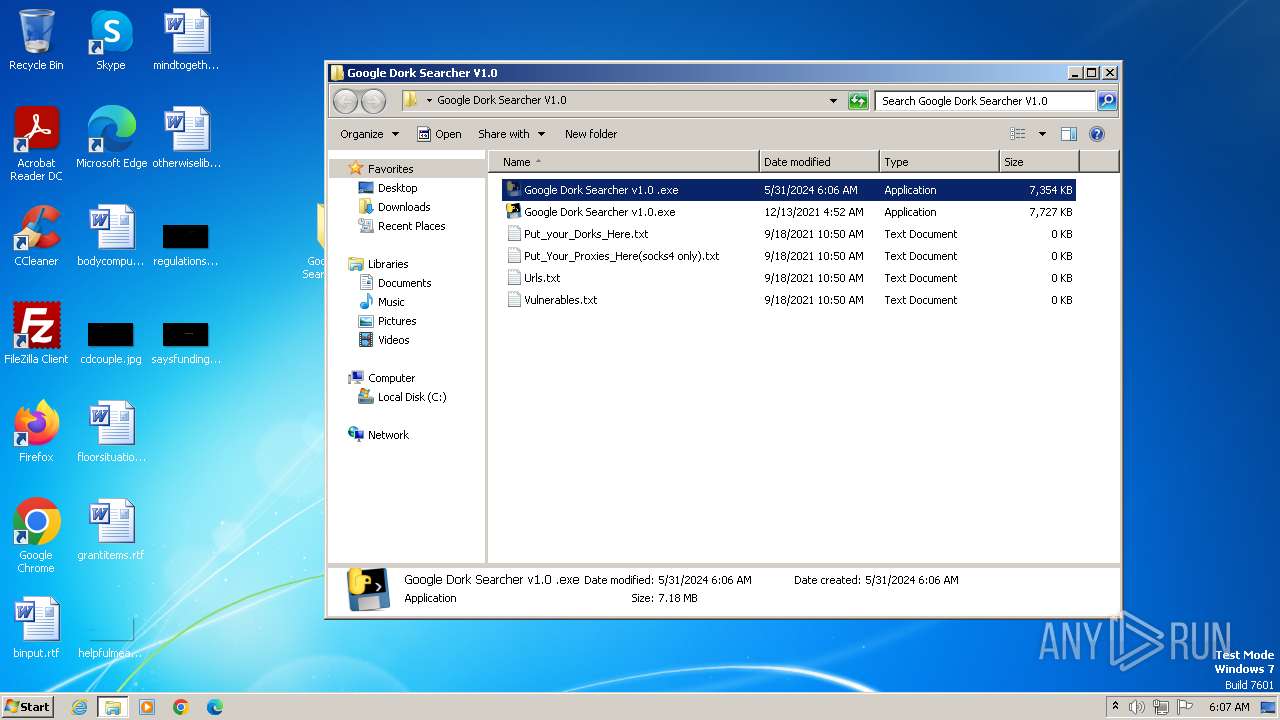Screen dimensions: 1280x720
Task: Select the Vulnerables.txt file
Action: pyautogui.click(x=789, y=300)
